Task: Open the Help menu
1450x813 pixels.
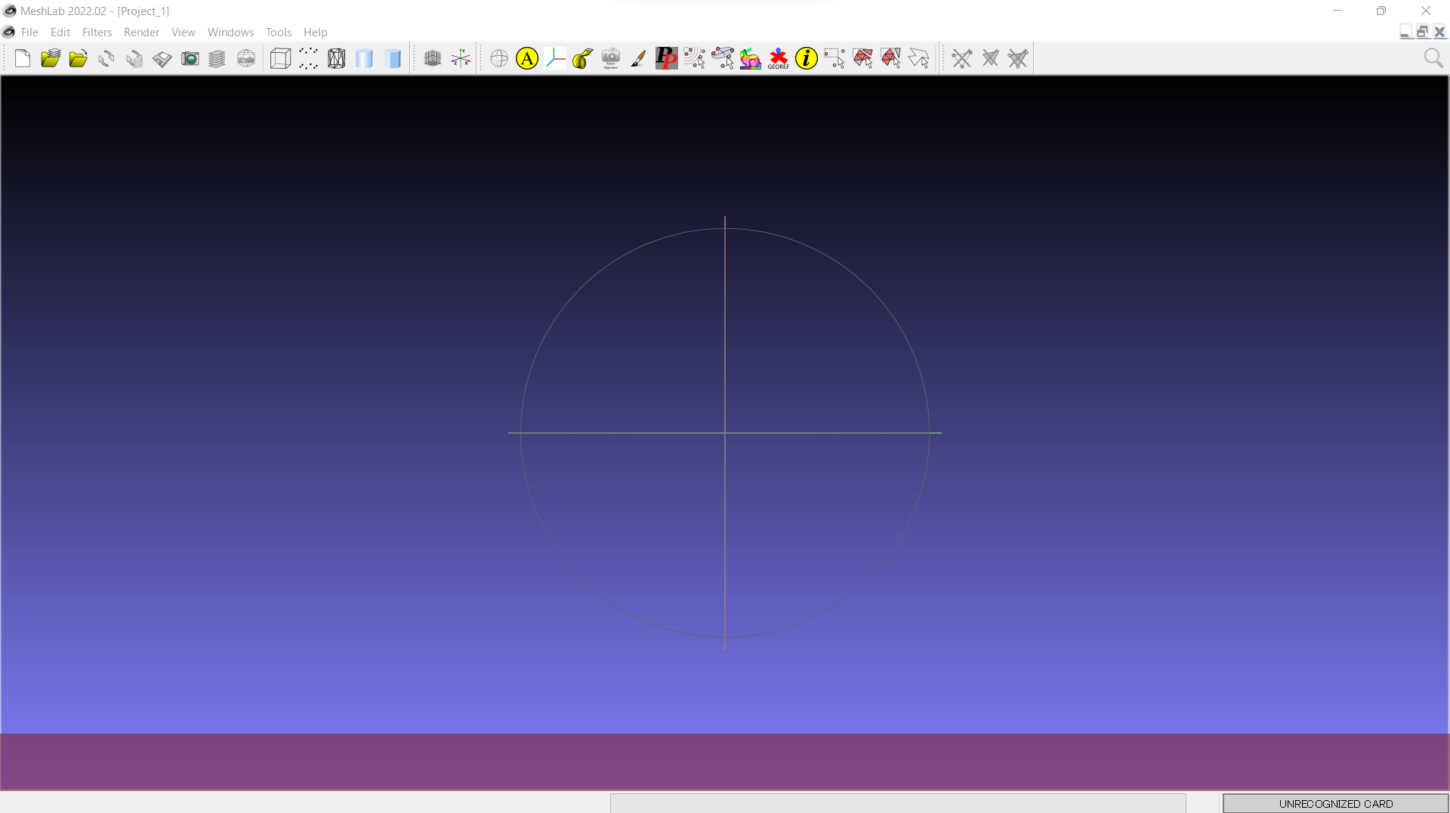Action: (316, 32)
